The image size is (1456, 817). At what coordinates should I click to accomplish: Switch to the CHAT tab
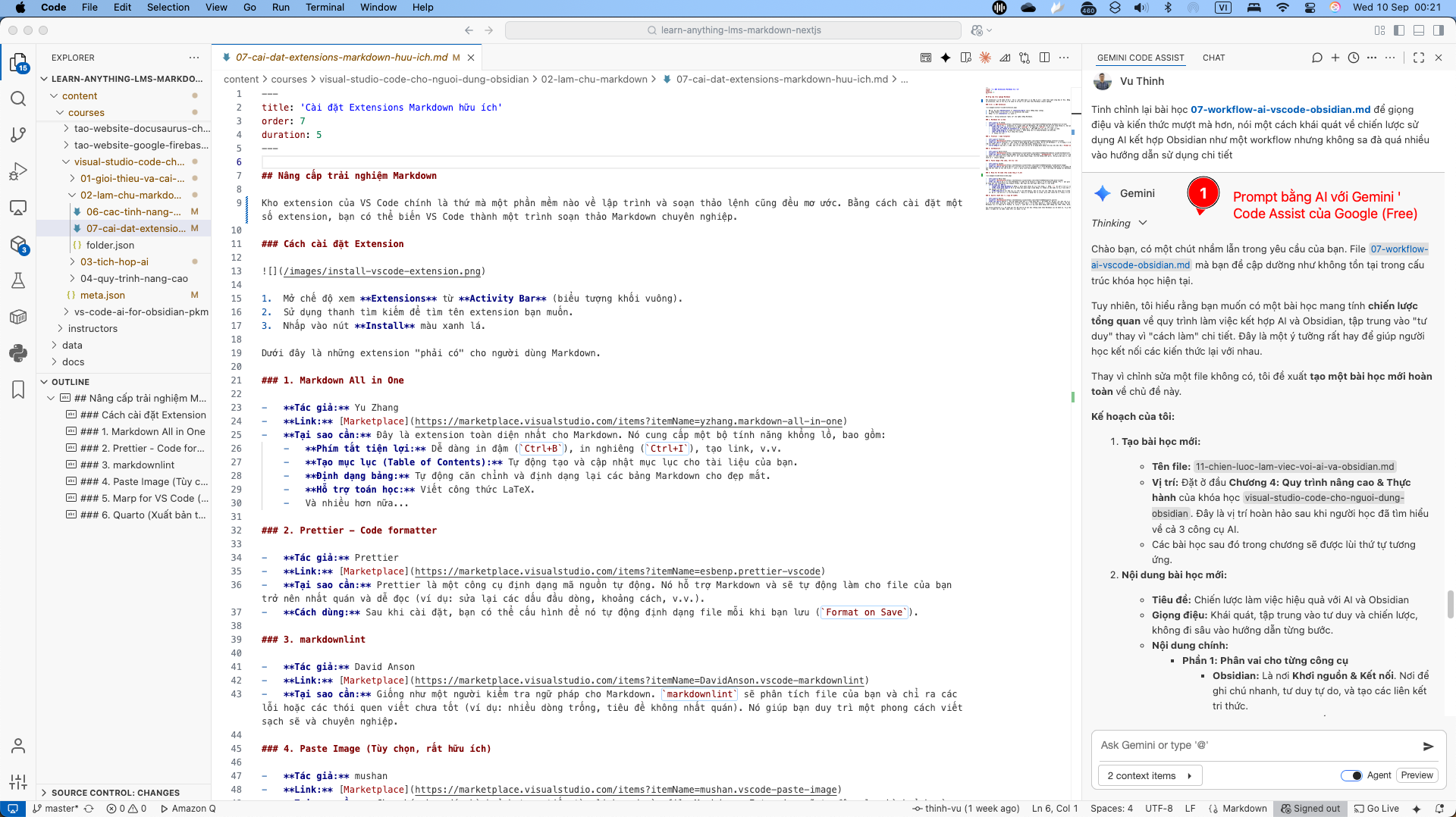click(x=1213, y=58)
